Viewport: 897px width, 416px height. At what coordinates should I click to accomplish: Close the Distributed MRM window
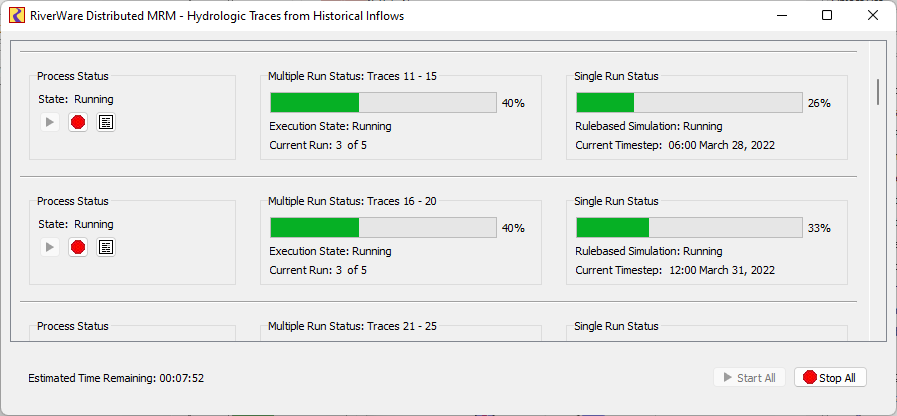point(872,16)
